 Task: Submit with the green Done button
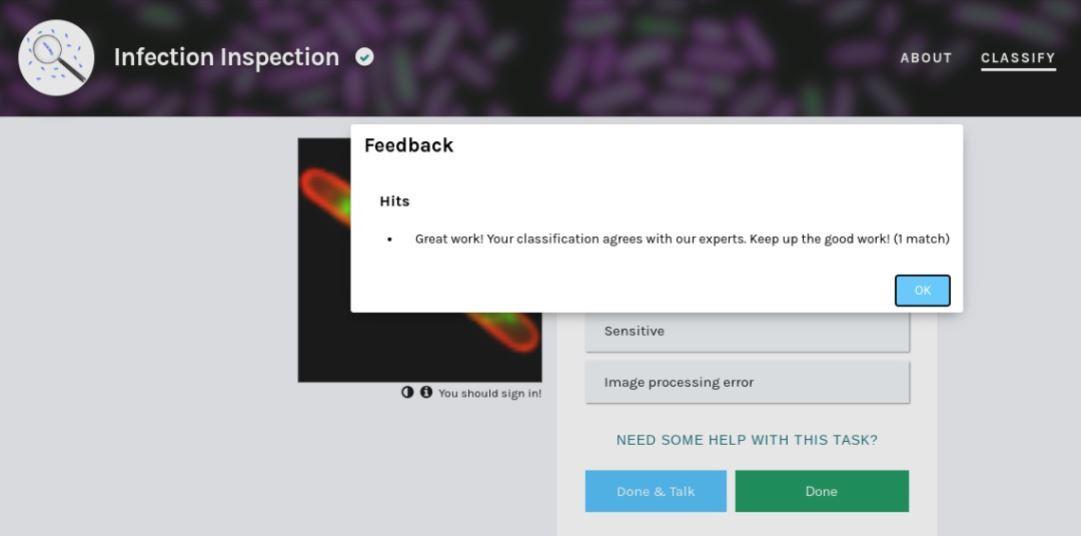point(821,491)
